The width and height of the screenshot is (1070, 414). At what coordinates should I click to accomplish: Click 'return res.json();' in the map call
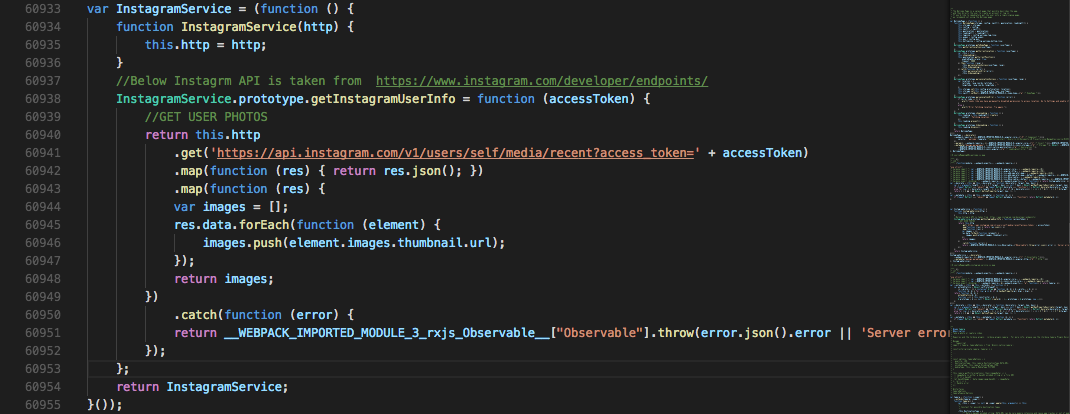(x=399, y=171)
